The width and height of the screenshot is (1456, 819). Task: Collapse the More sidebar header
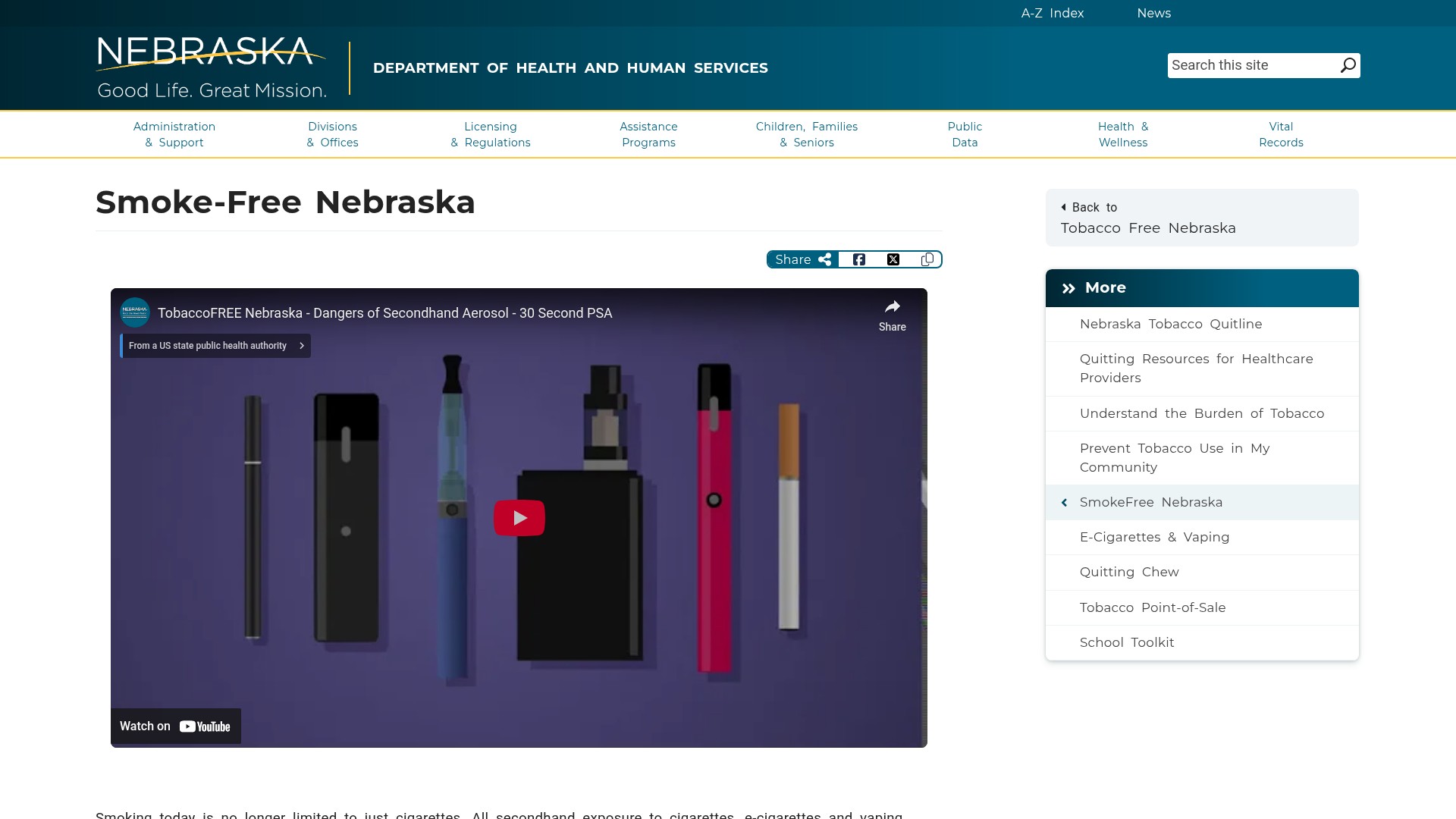(x=1202, y=288)
